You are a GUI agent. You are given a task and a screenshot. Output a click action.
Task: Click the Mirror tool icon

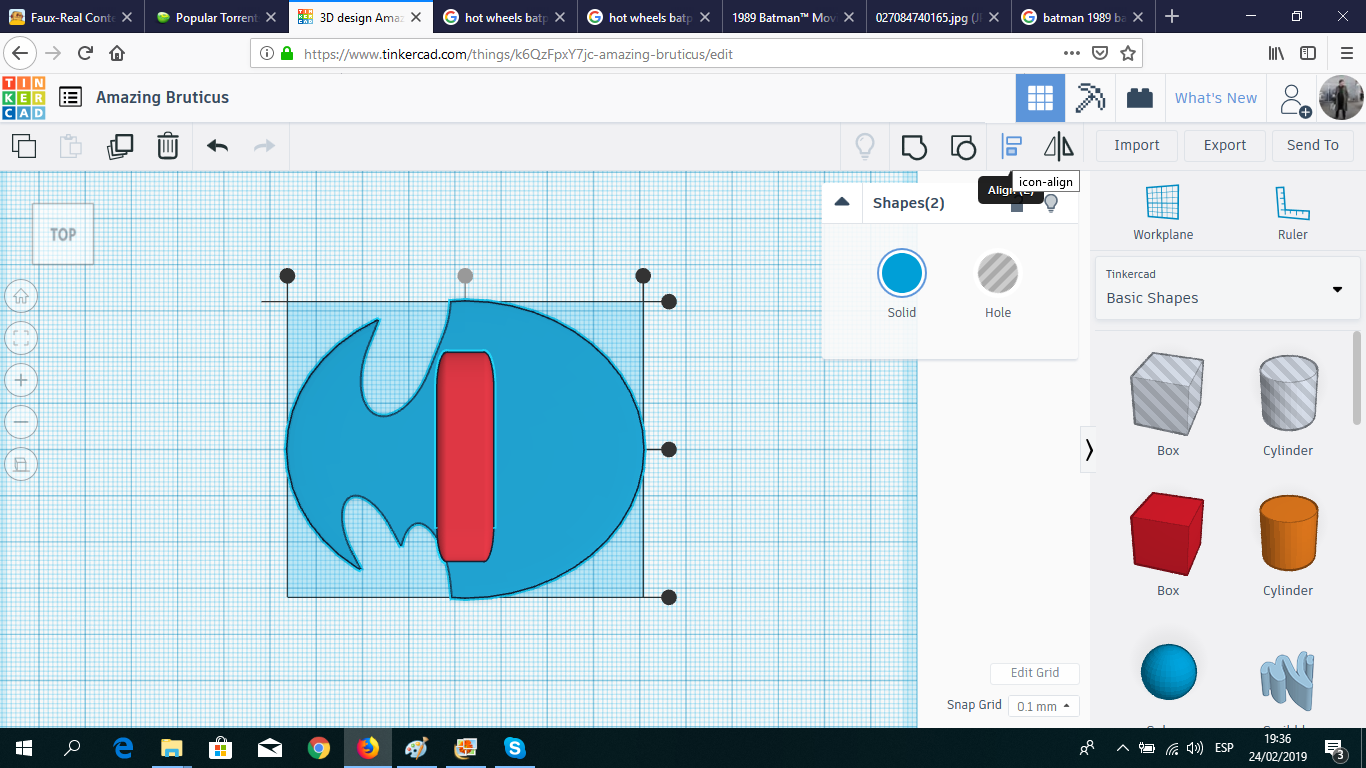click(1059, 146)
